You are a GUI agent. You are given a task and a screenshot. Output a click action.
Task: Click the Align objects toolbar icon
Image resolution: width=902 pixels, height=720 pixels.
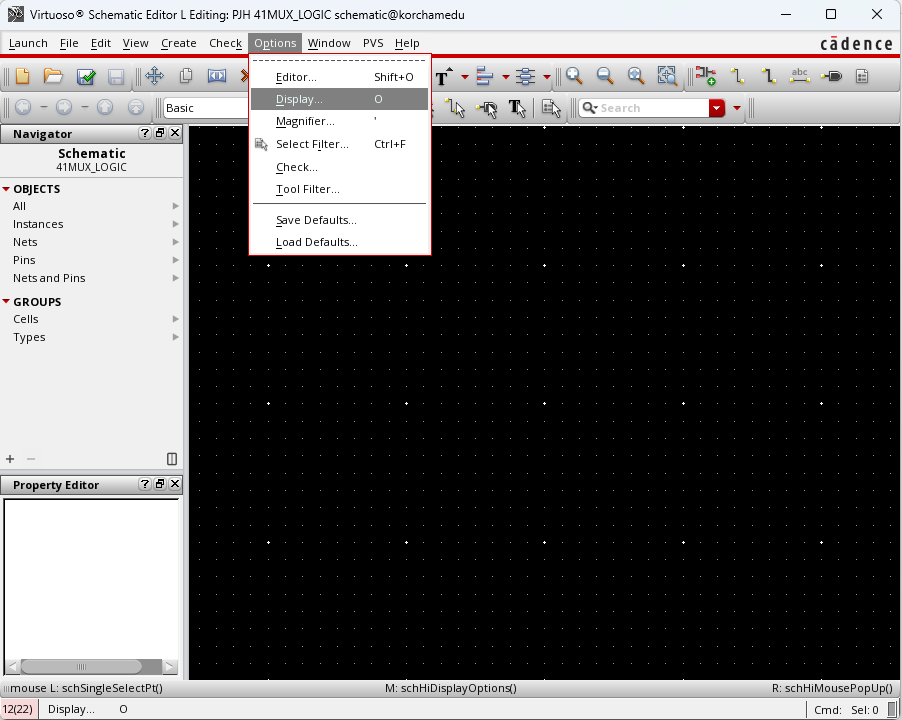485,76
